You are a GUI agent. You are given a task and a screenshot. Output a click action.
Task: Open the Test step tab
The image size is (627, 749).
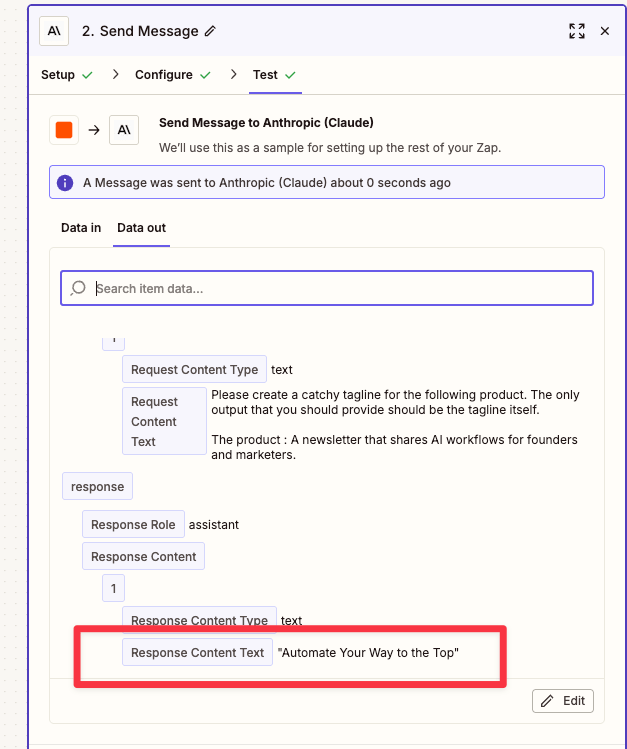pyautogui.click(x=275, y=75)
